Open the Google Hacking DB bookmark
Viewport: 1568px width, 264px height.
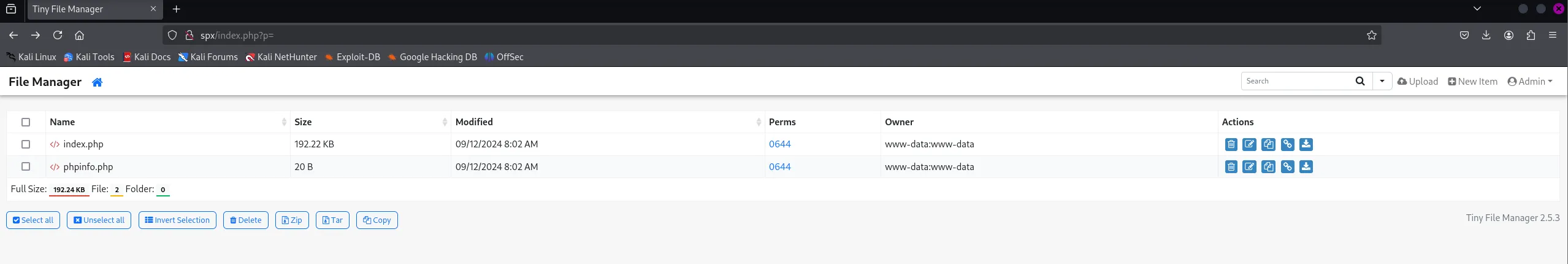[432, 57]
